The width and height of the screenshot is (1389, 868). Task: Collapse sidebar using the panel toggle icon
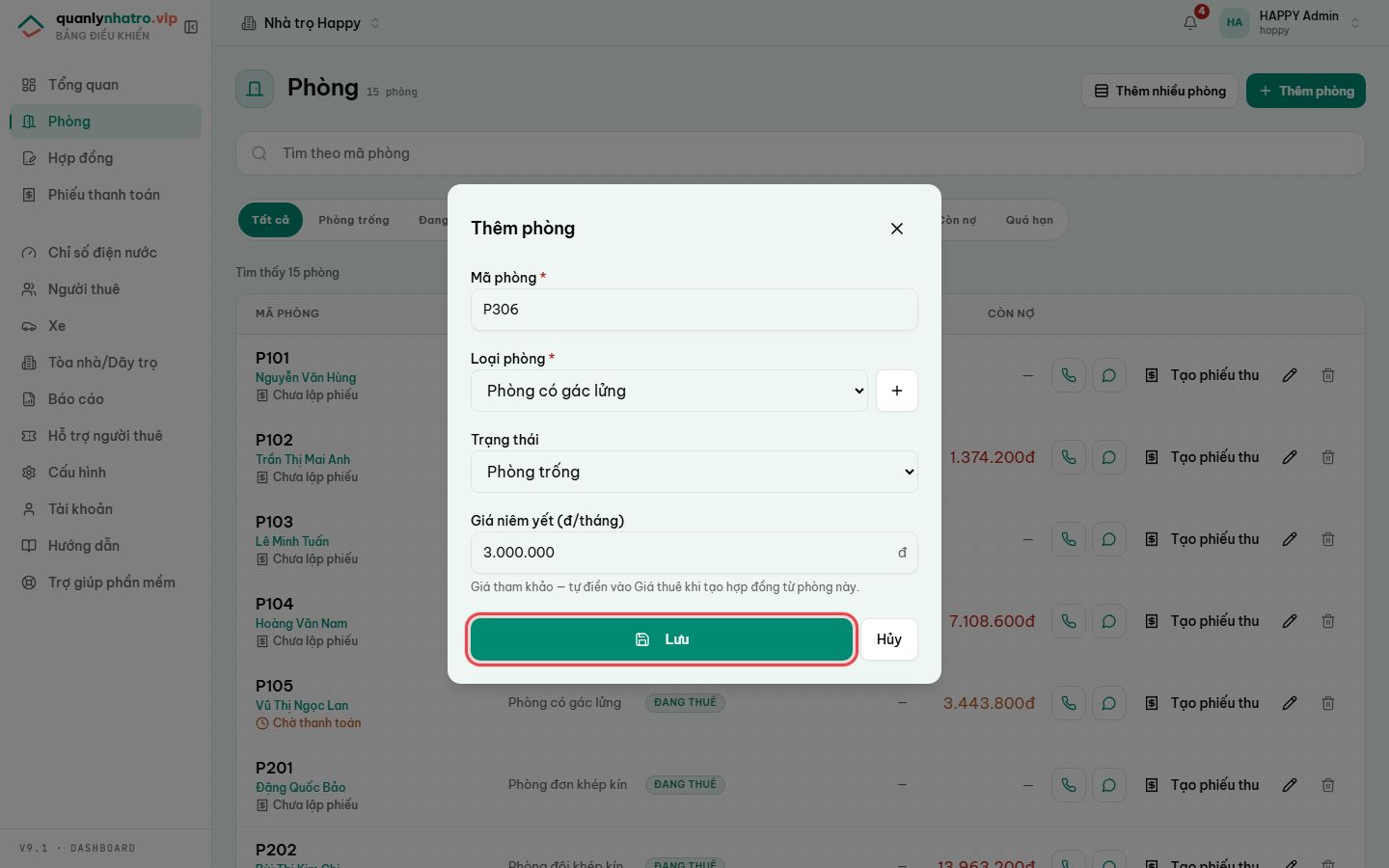point(191,27)
